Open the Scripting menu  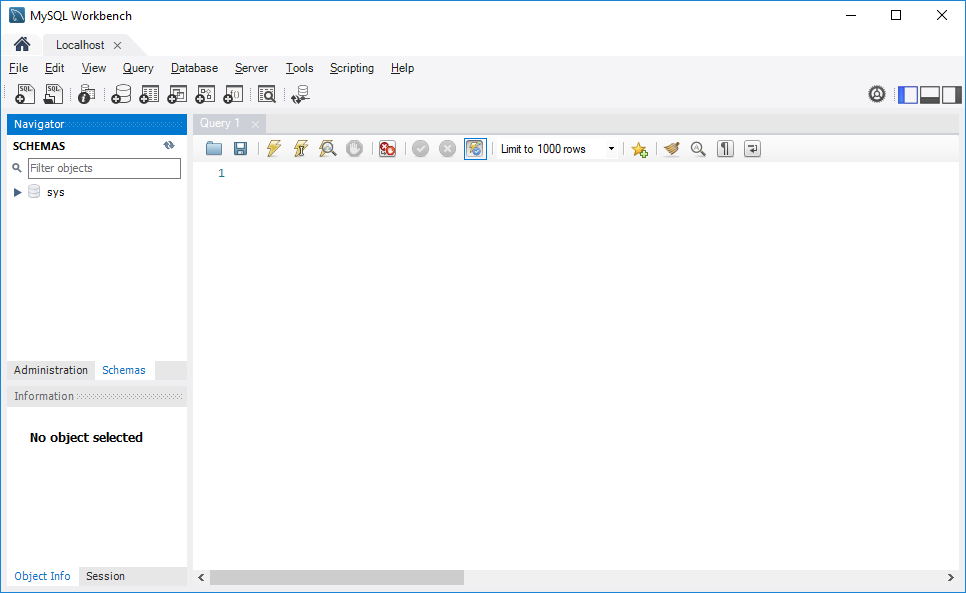coord(352,68)
